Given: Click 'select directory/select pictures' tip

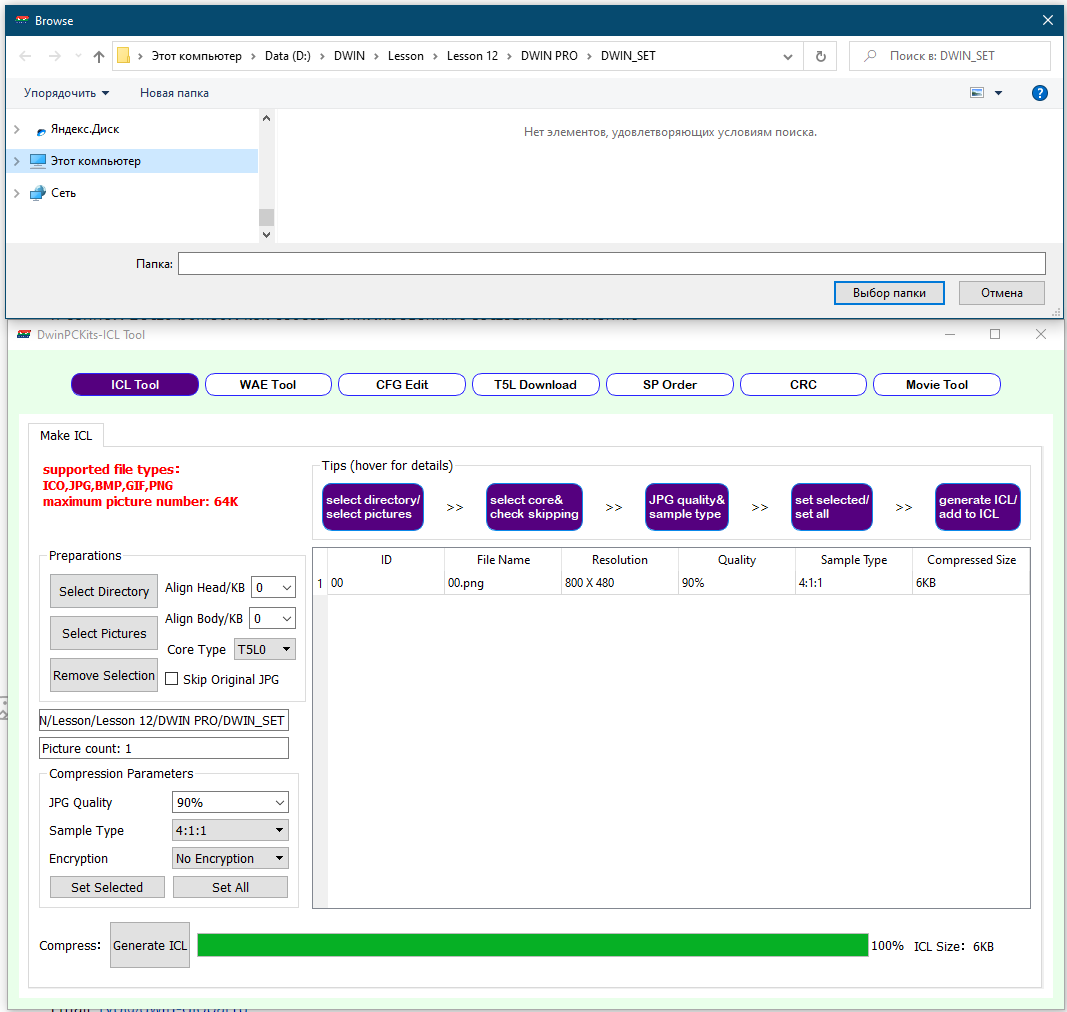Looking at the screenshot, I should click(x=373, y=507).
